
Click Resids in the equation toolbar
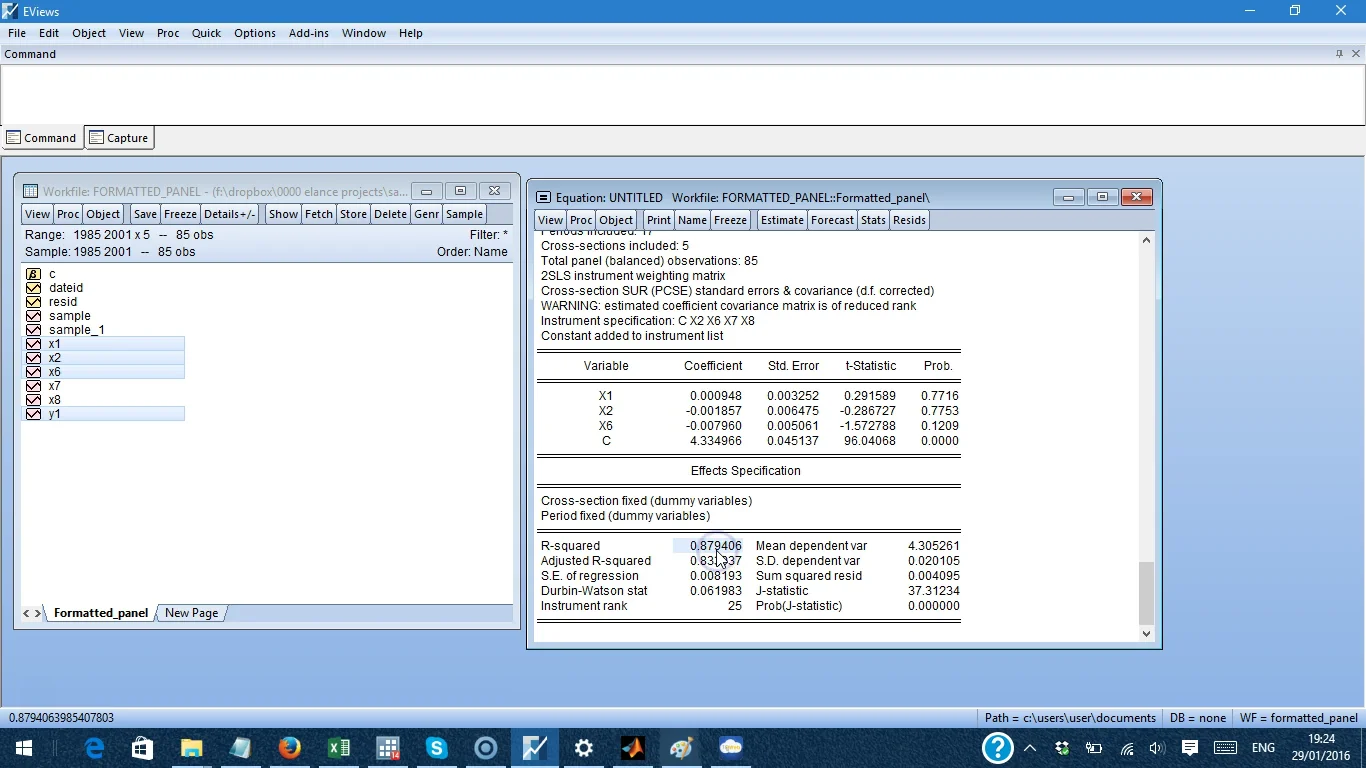[x=909, y=220]
